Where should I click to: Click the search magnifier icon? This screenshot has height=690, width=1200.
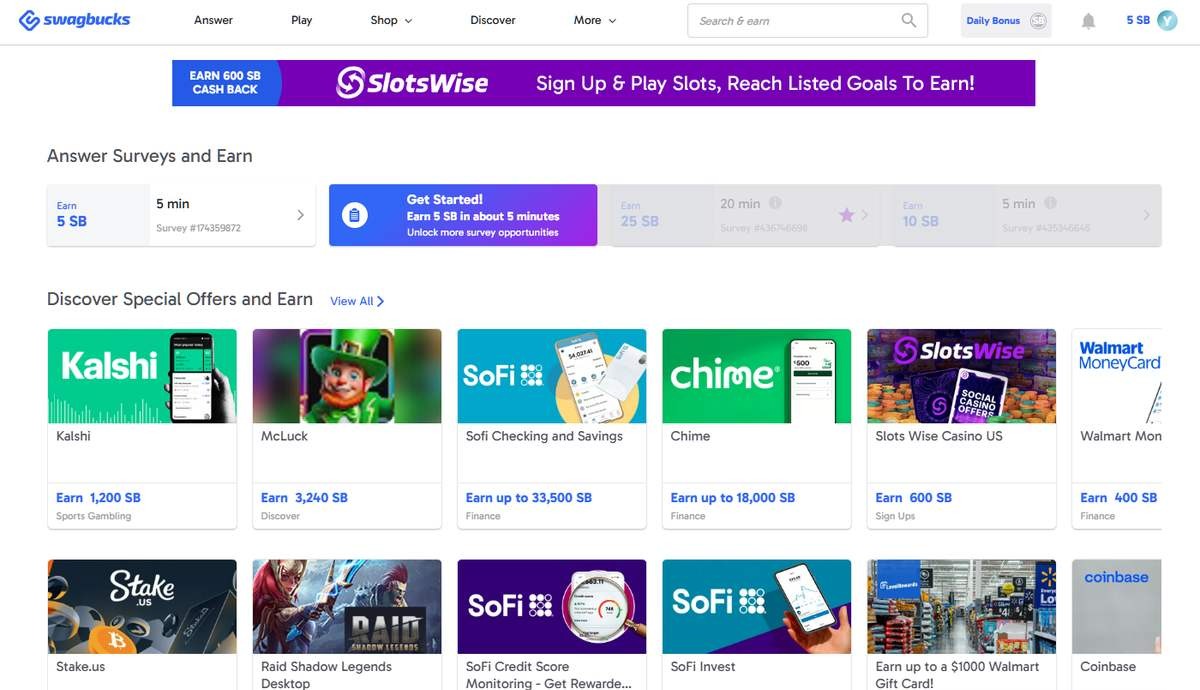coord(908,20)
